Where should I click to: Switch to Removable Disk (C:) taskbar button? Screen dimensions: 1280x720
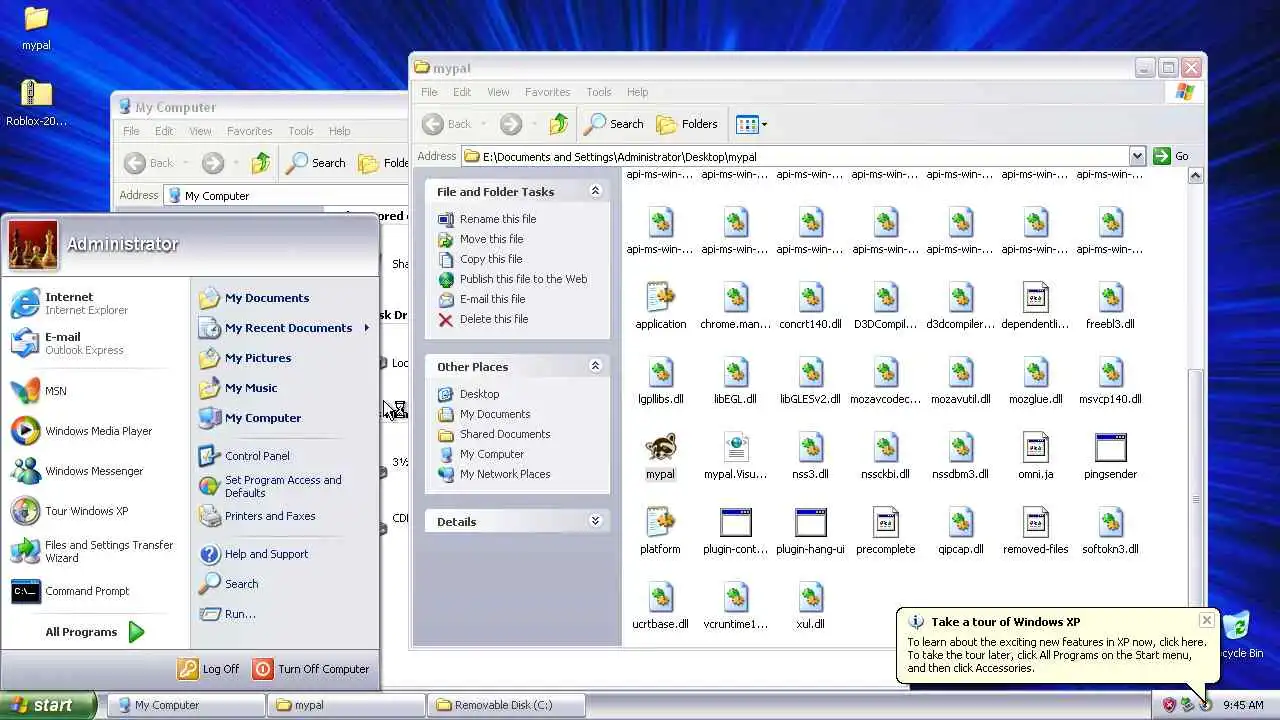[x=505, y=705]
